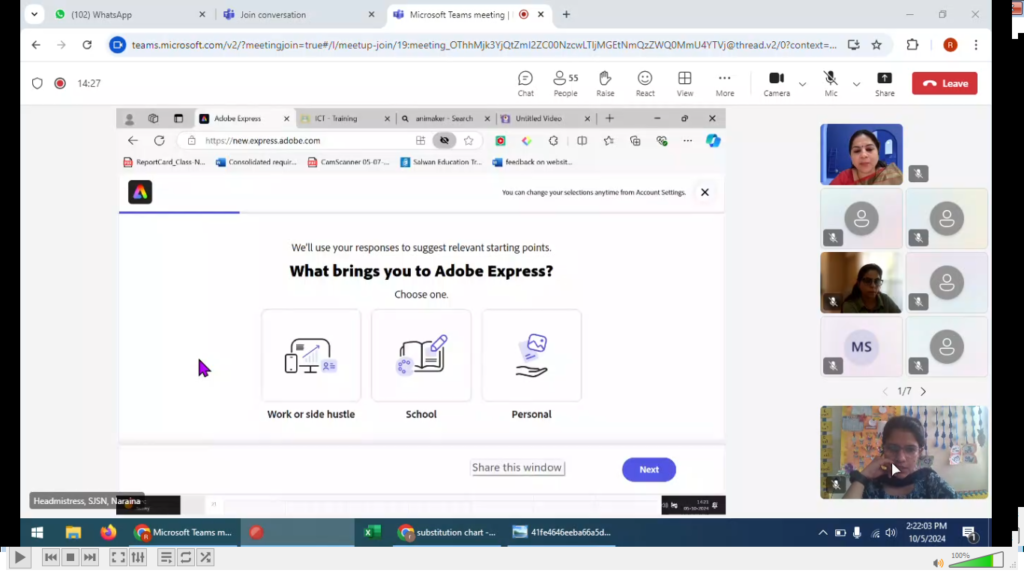Expand the camera options arrow beside Camera
This screenshot has width=1024, height=576.
click(803, 84)
